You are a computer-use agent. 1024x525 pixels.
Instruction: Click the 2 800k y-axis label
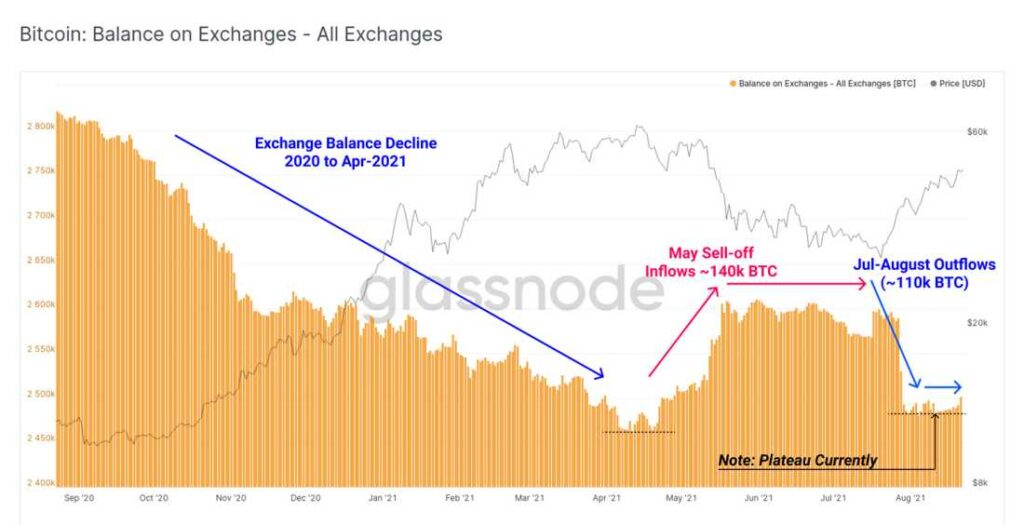tap(40, 126)
